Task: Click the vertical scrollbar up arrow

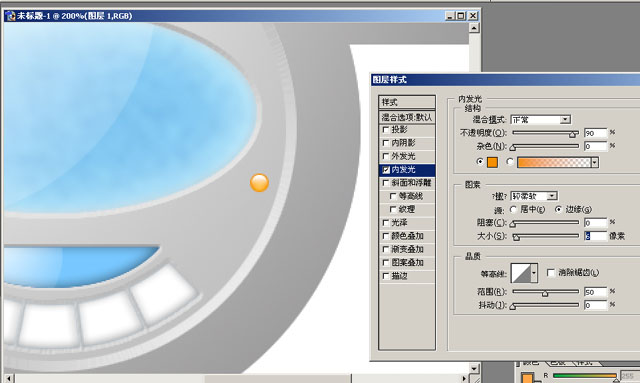Action: point(474,28)
